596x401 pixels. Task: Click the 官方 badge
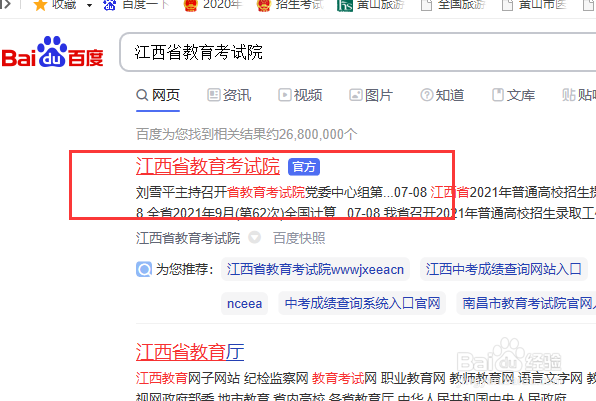coord(304,167)
